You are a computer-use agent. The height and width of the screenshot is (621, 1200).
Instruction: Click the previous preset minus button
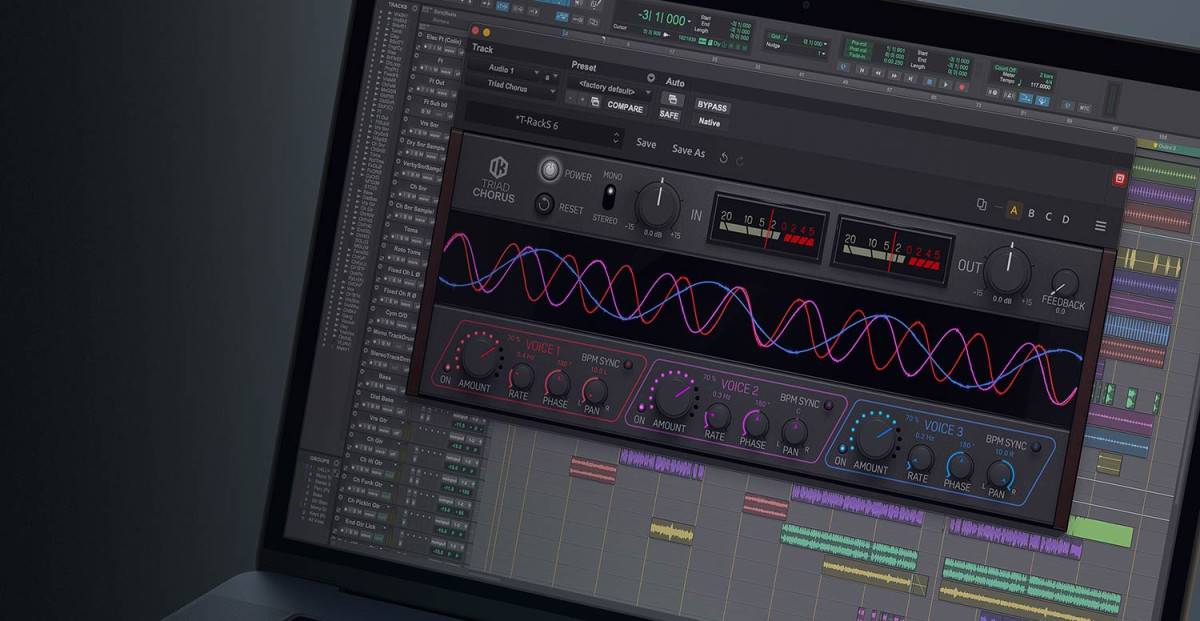pos(570,100)
